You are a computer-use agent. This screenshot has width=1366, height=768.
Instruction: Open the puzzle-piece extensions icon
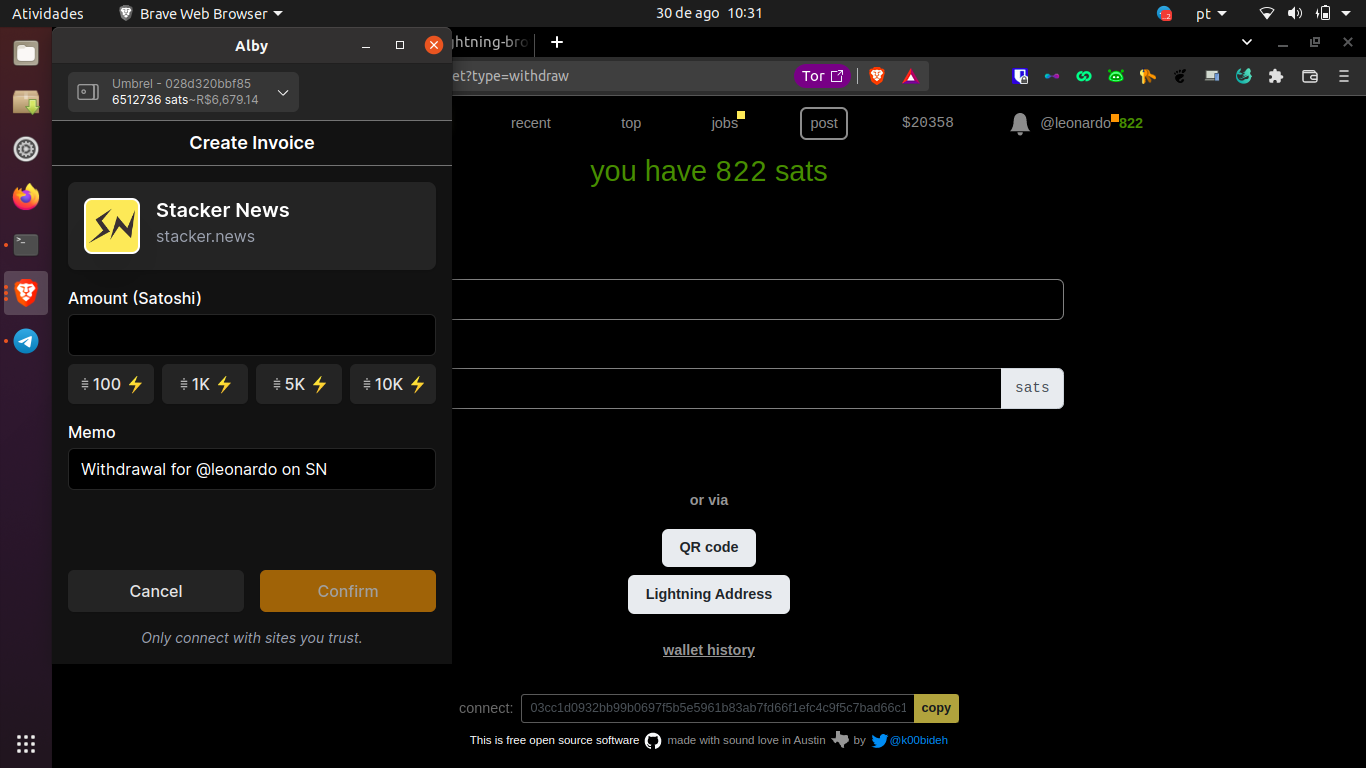pyautogui.click(x=1275, y=75)
